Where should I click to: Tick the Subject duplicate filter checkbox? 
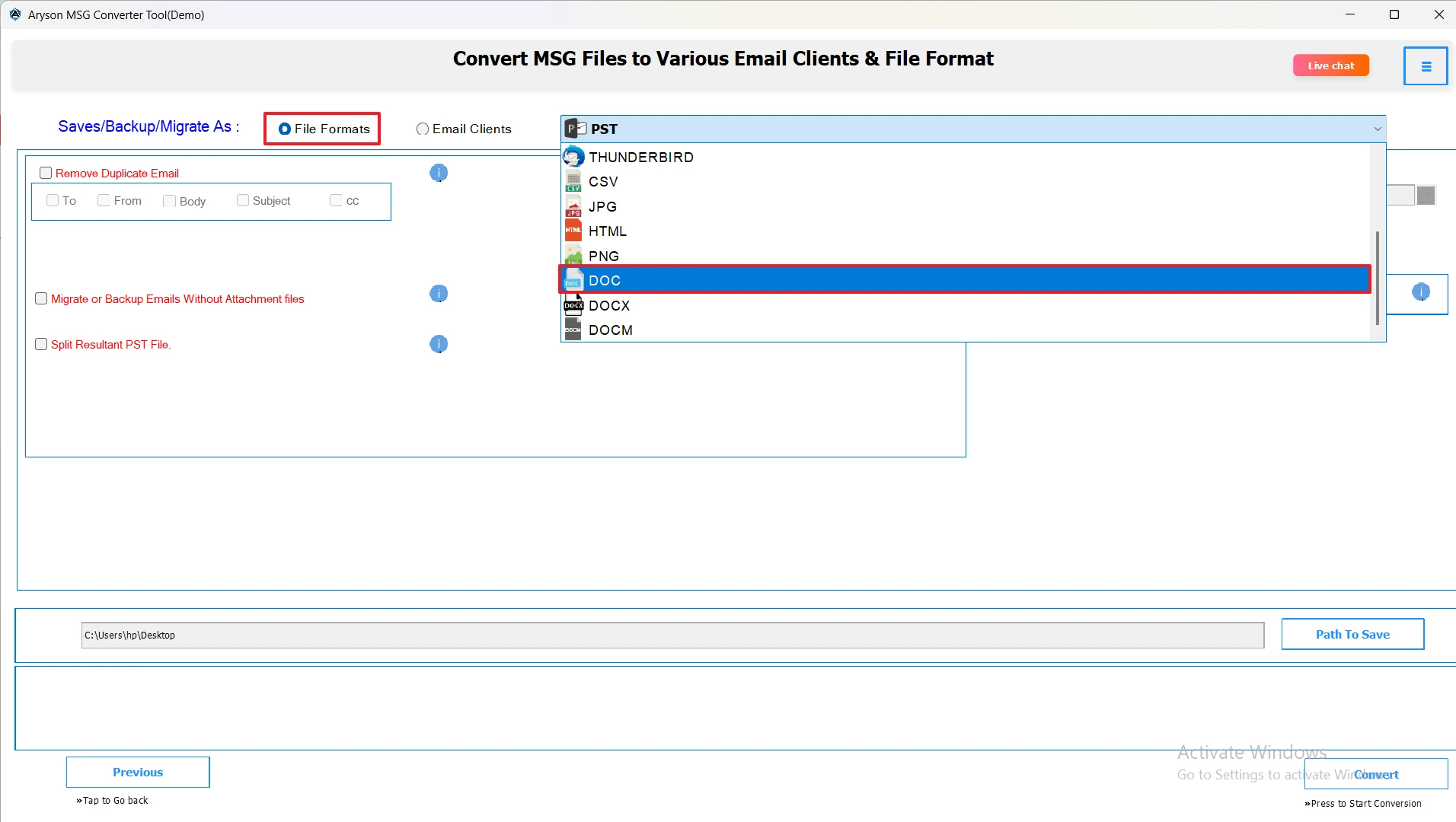click(243, 200)
